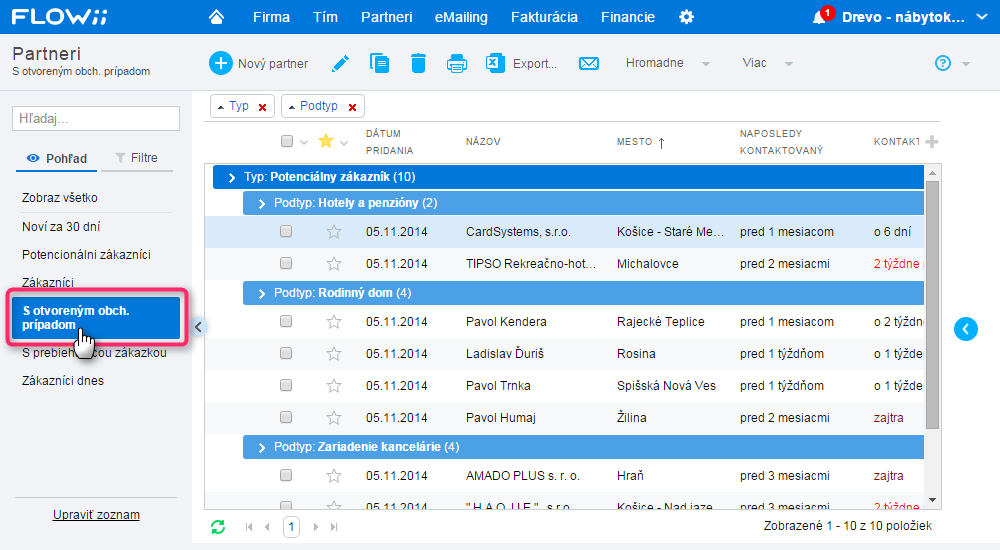Check the CardSystems, s.r.o. row checkbox

pos(286,231)
